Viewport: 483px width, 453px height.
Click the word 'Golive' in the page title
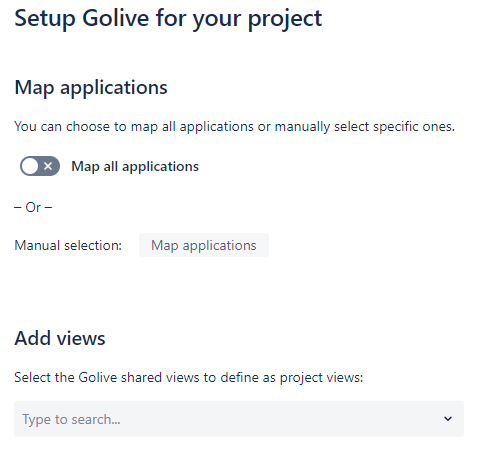116,18
